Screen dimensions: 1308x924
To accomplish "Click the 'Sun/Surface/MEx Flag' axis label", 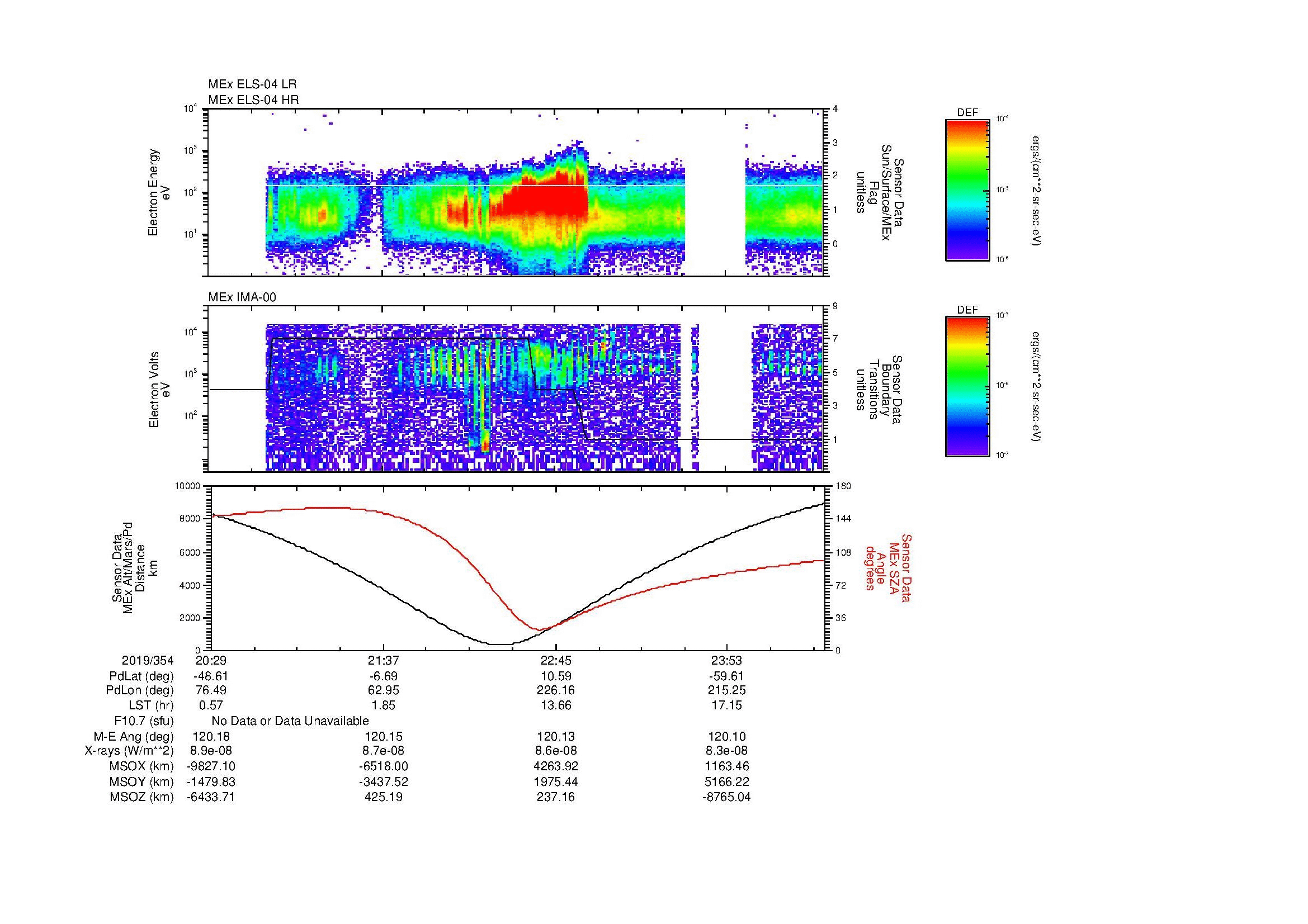I will 879,192.
